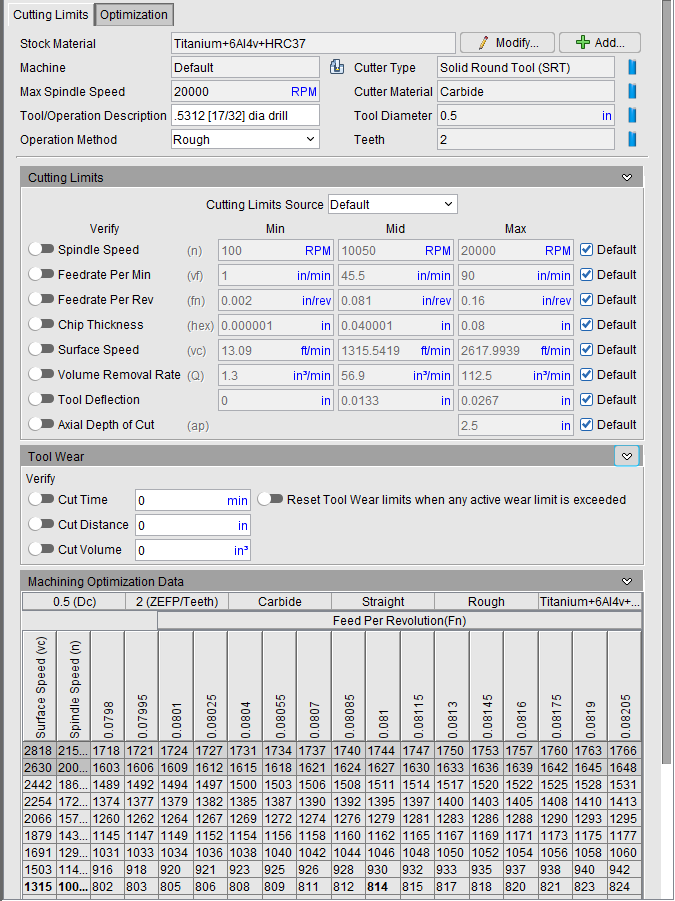
Task: Toggle Cut Volume verify switch
Action: pyautogui.click(x=41, y=549)
